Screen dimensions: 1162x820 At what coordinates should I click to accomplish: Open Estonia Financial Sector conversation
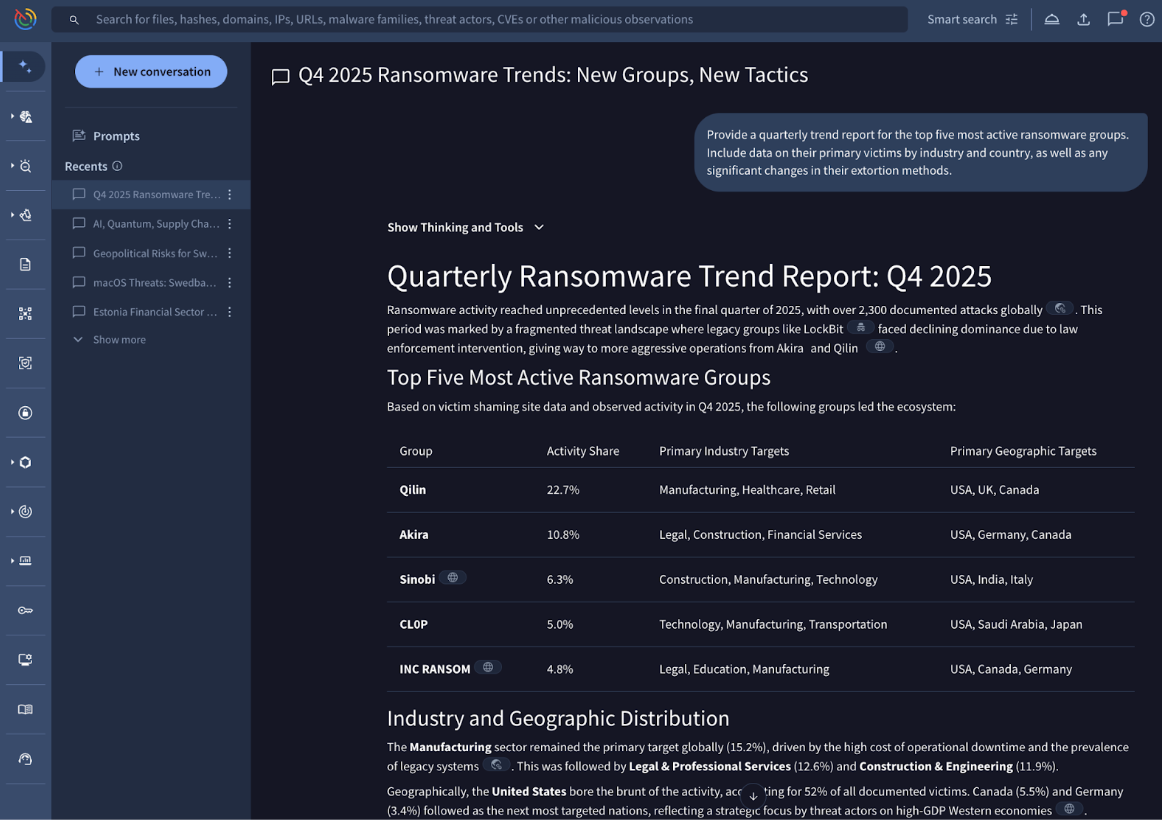coord(154,312)
